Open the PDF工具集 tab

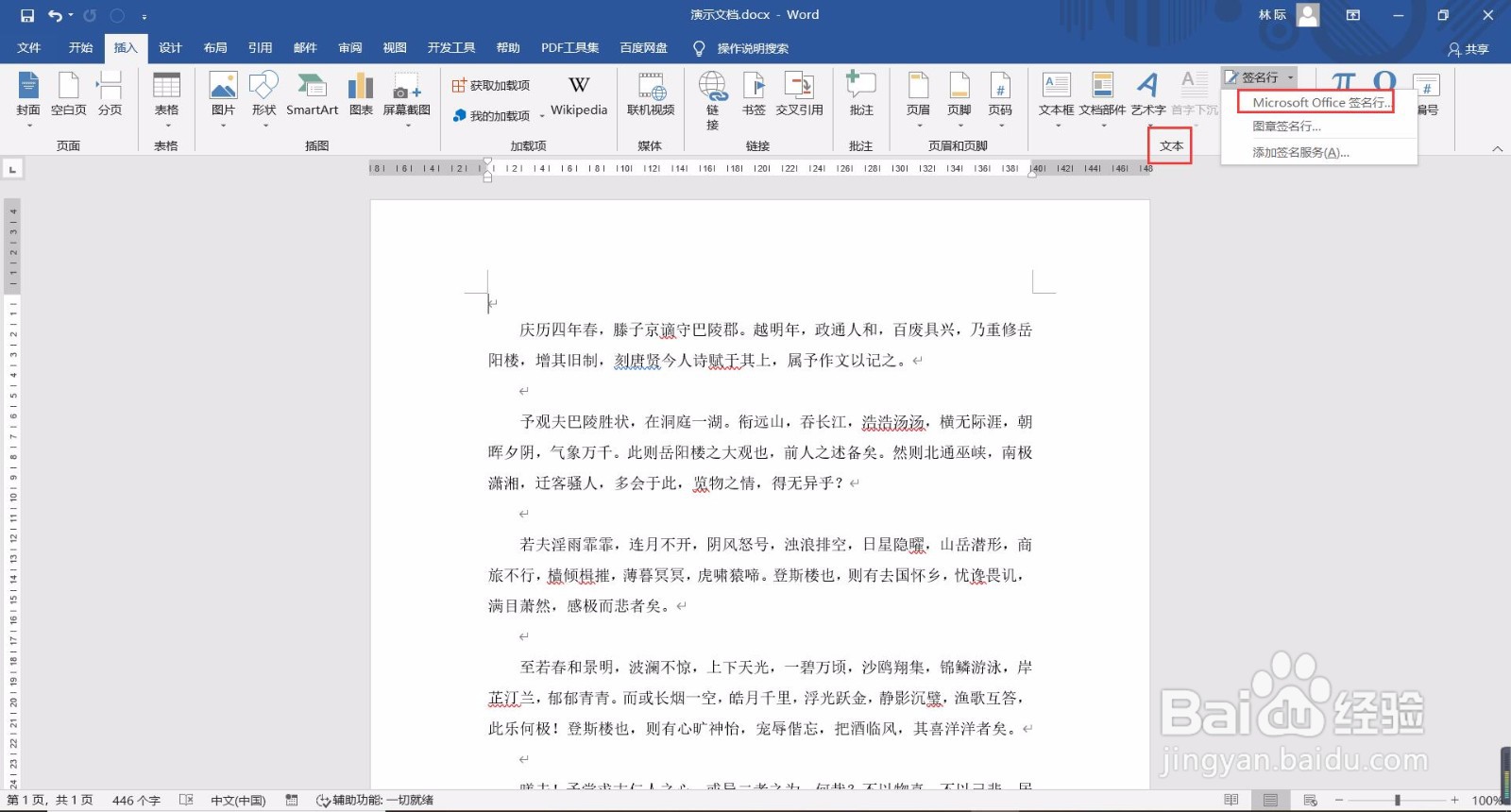tap(569, 48)
